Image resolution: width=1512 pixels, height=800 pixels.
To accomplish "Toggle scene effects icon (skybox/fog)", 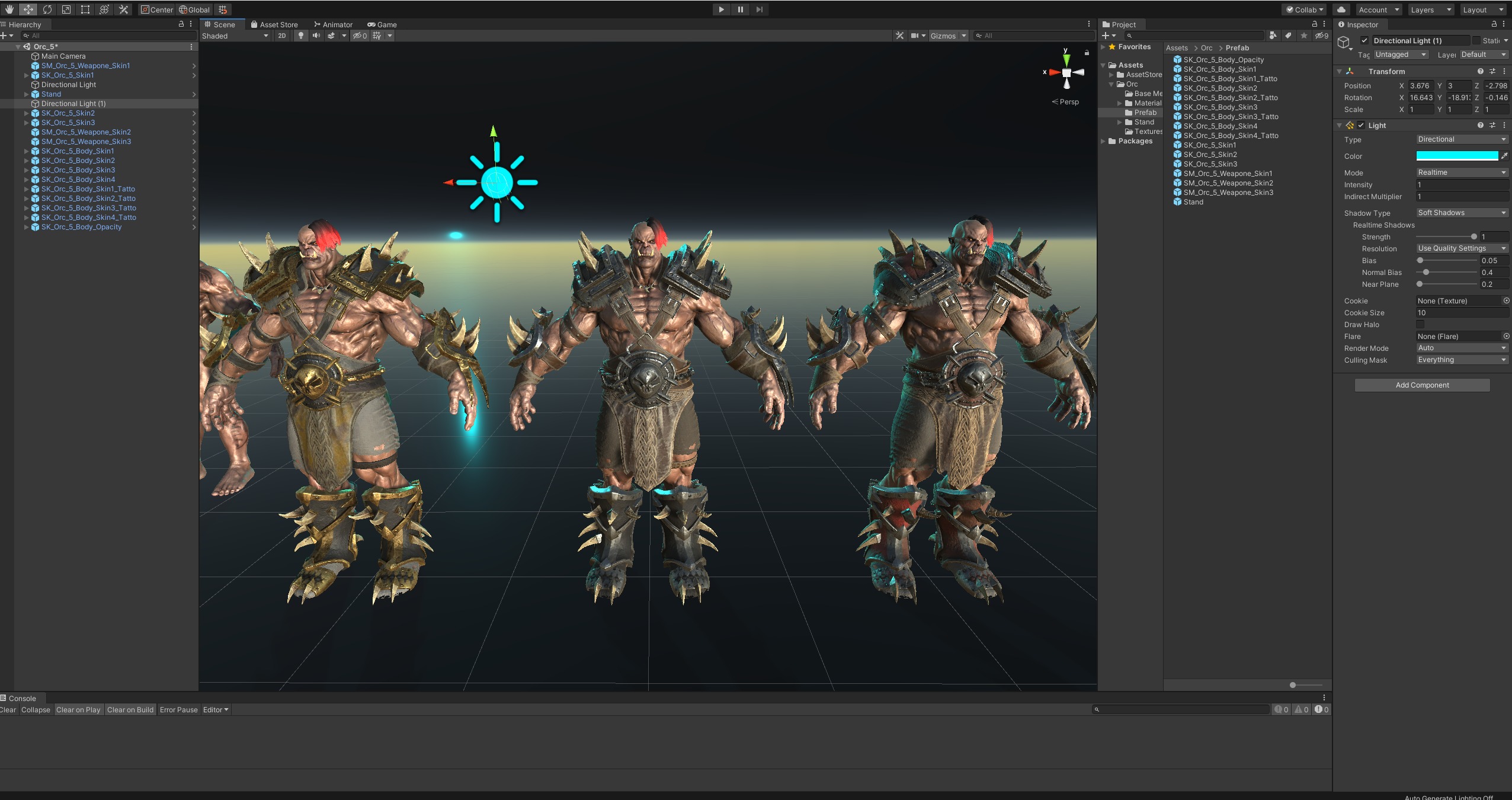I will 331,36.
